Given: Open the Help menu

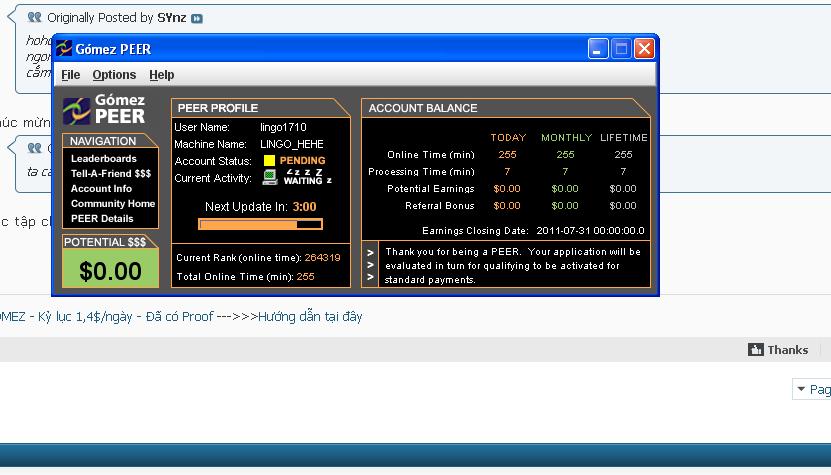Looking at the screenshot, I should 161,75.
